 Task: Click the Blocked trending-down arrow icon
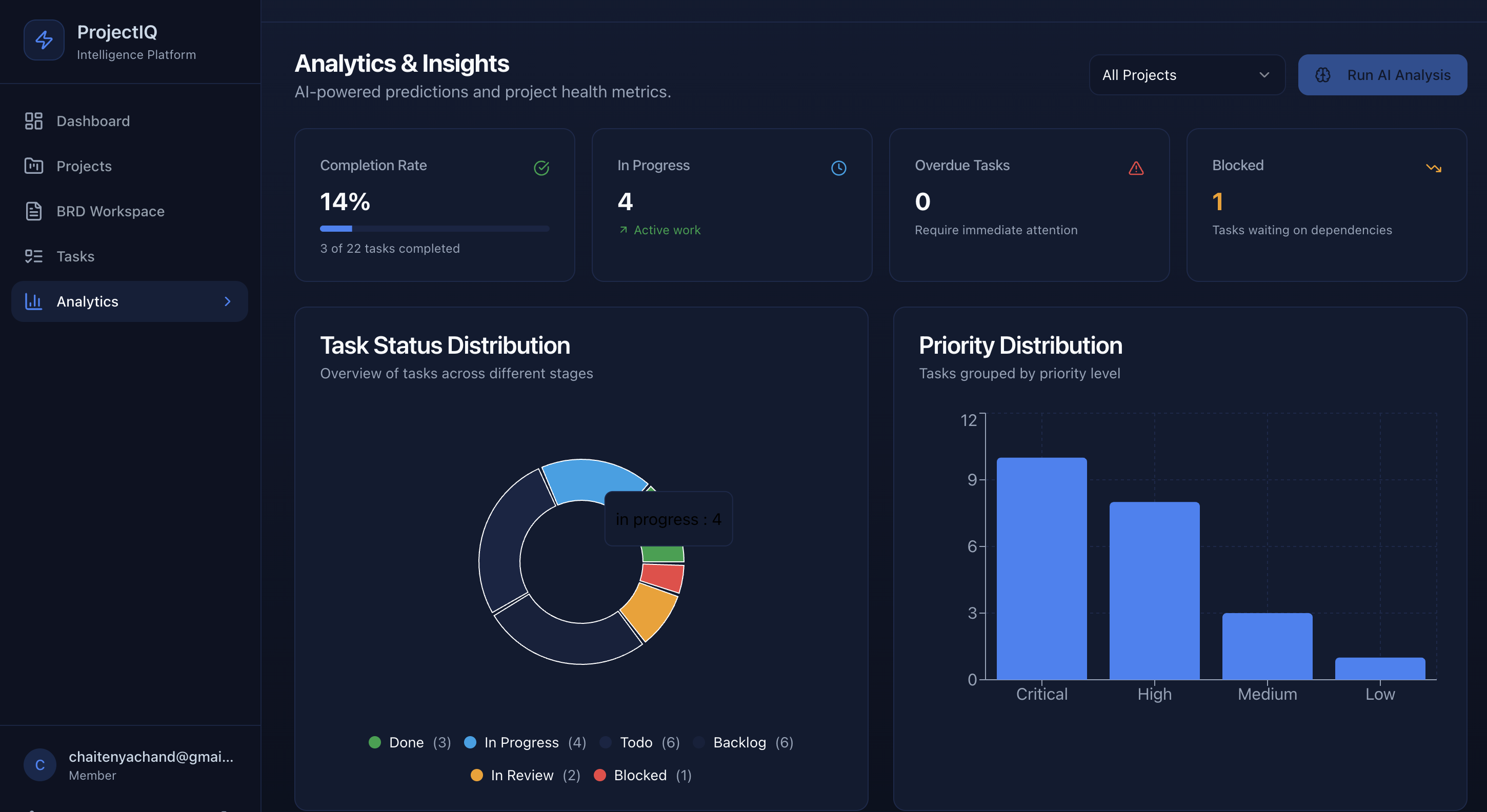1433,168
